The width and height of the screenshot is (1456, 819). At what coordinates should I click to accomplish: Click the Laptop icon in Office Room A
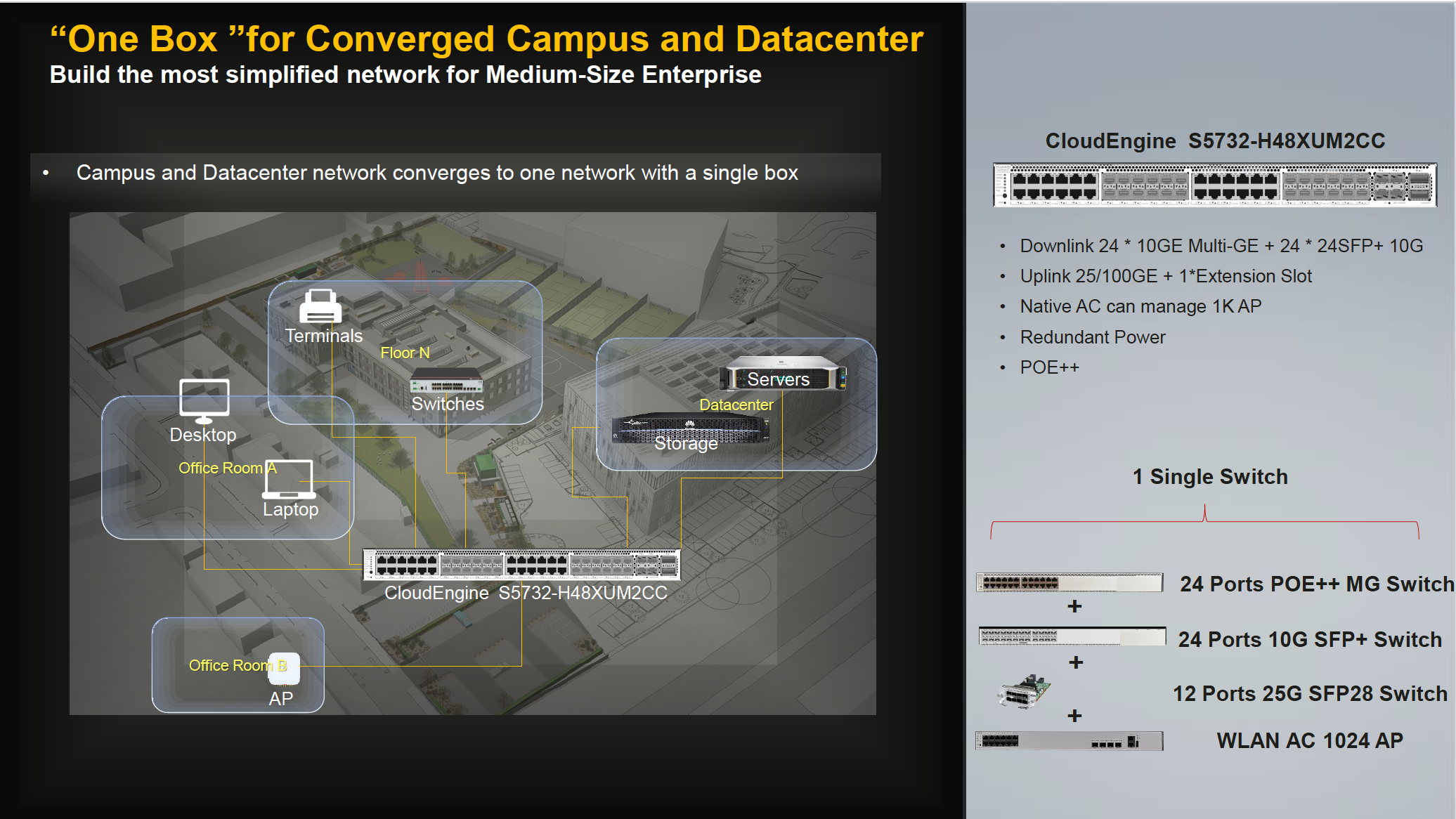pyautogui.click(x=290, y=479)
